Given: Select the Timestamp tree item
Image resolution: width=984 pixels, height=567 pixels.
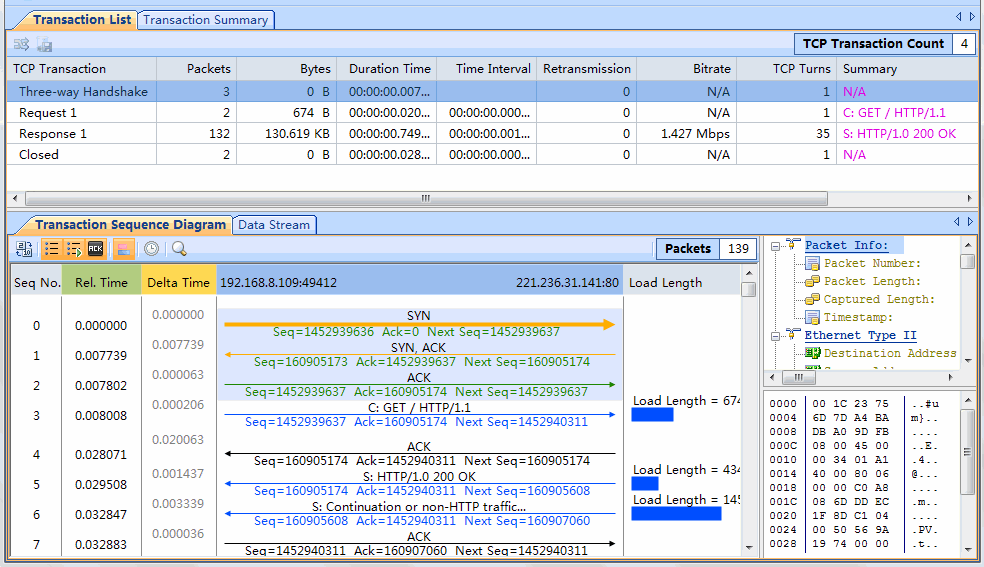Looking at the screenshot, I should tap(858, 317).
